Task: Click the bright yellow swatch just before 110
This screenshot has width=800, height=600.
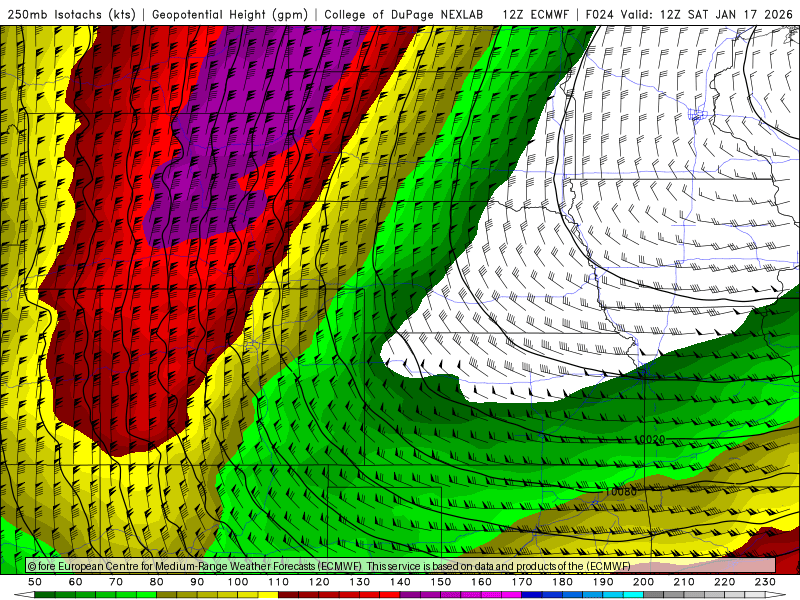Action: (268, 595)
